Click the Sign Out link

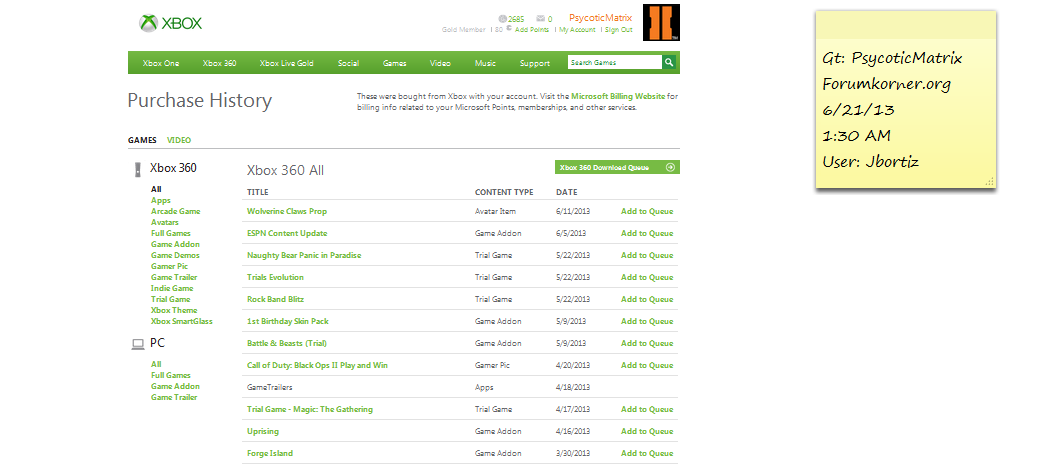618,30
